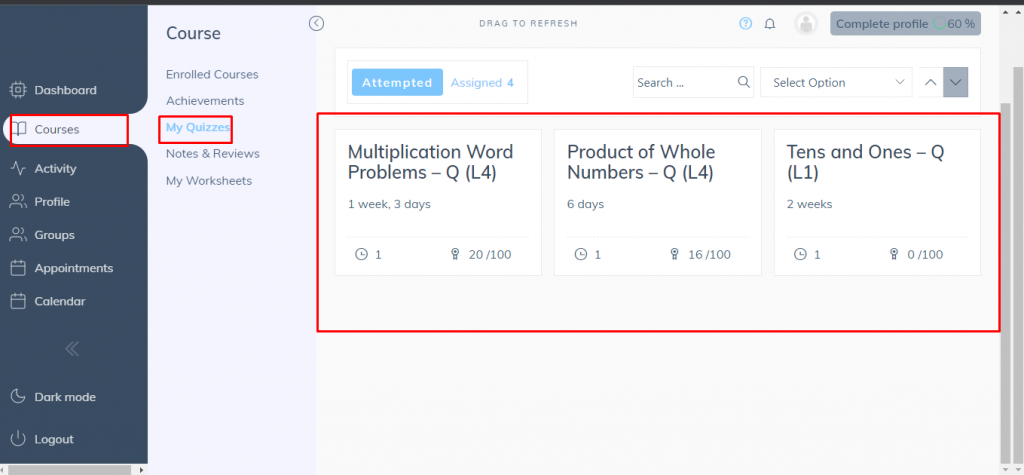Click the user profile avatar
Image resolution: width=1024 pixels, height=475 pixels.
pos(805,24)
